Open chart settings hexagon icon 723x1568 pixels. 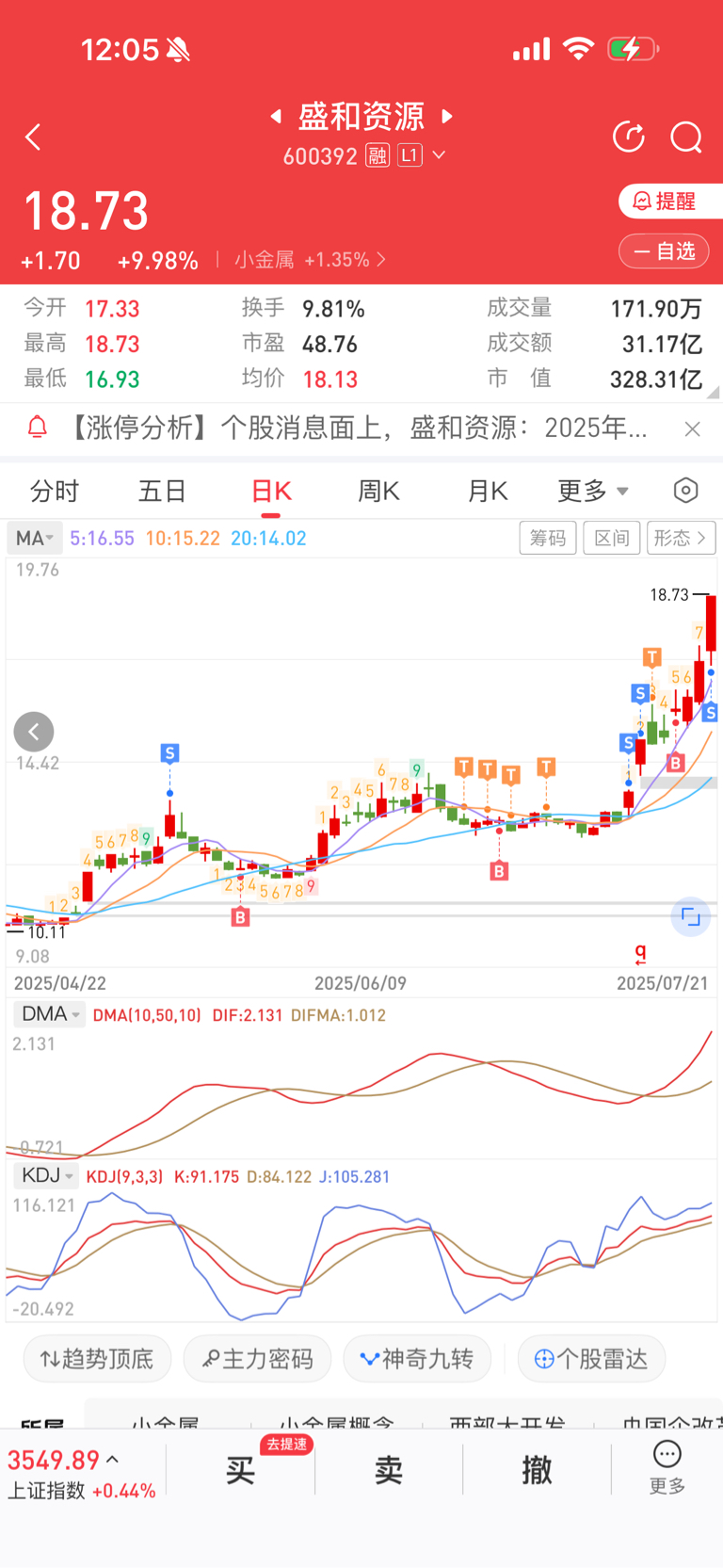point(686,491)
